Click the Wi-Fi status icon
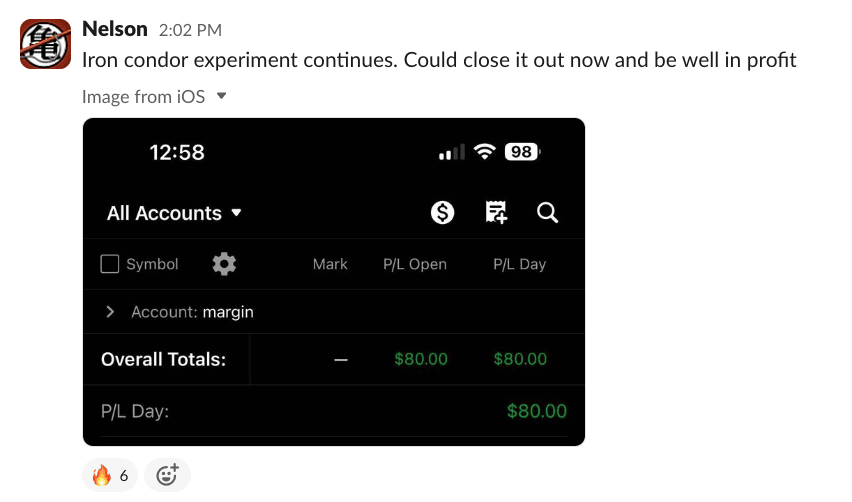 485,152
